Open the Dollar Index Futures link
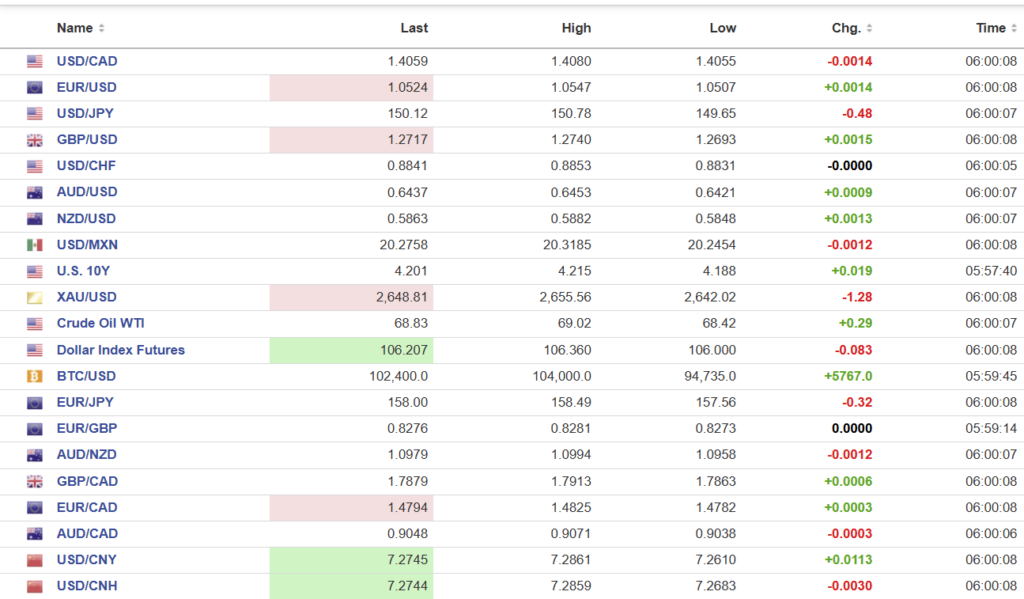This screenshot has height=599, width=1024. (120, 350)
